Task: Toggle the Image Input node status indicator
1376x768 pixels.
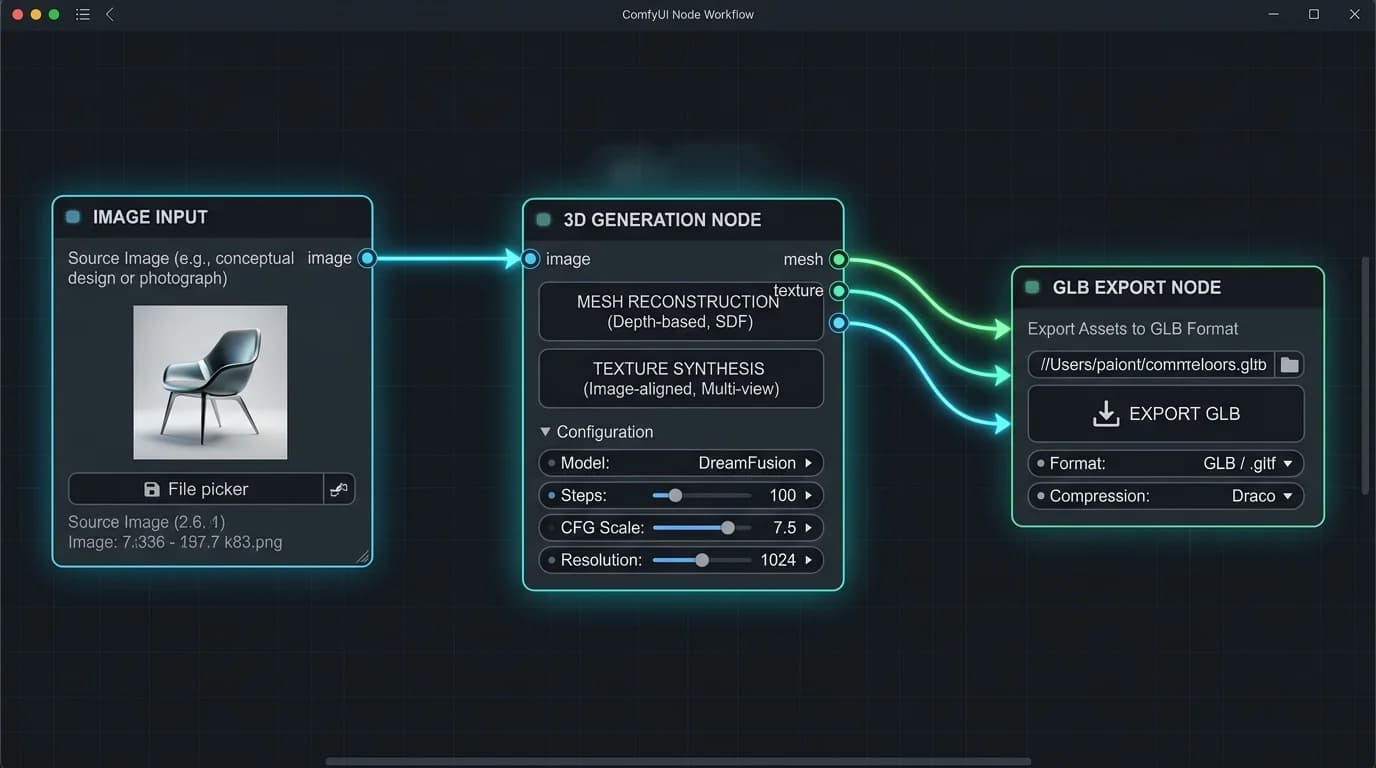Action: click(x=73, y=217)
